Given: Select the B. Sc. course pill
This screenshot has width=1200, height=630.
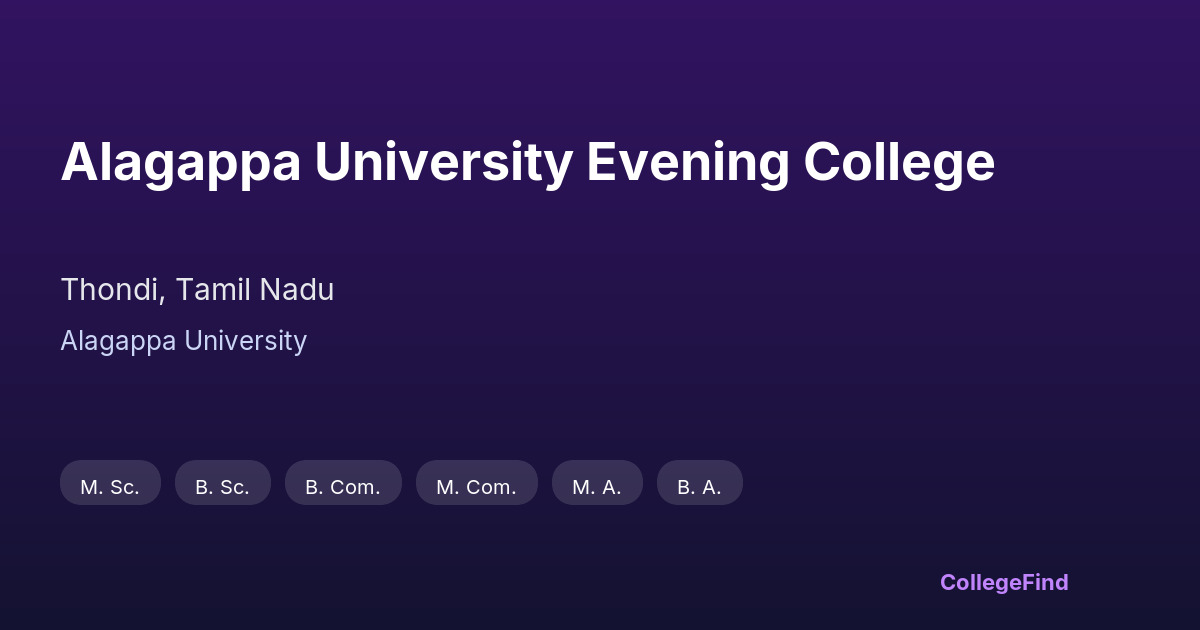Looking at the screenshot, I should (x=222, y=487).
